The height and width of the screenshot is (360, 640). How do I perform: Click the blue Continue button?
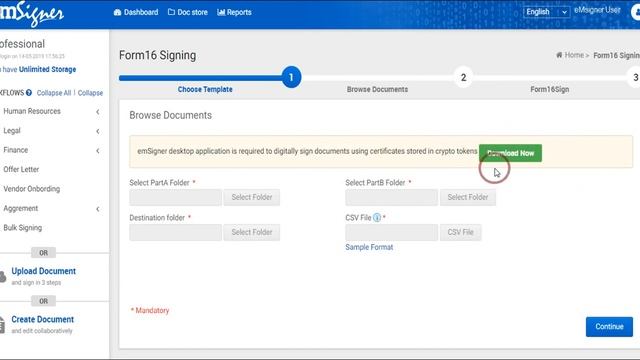[x=609, y=327]
